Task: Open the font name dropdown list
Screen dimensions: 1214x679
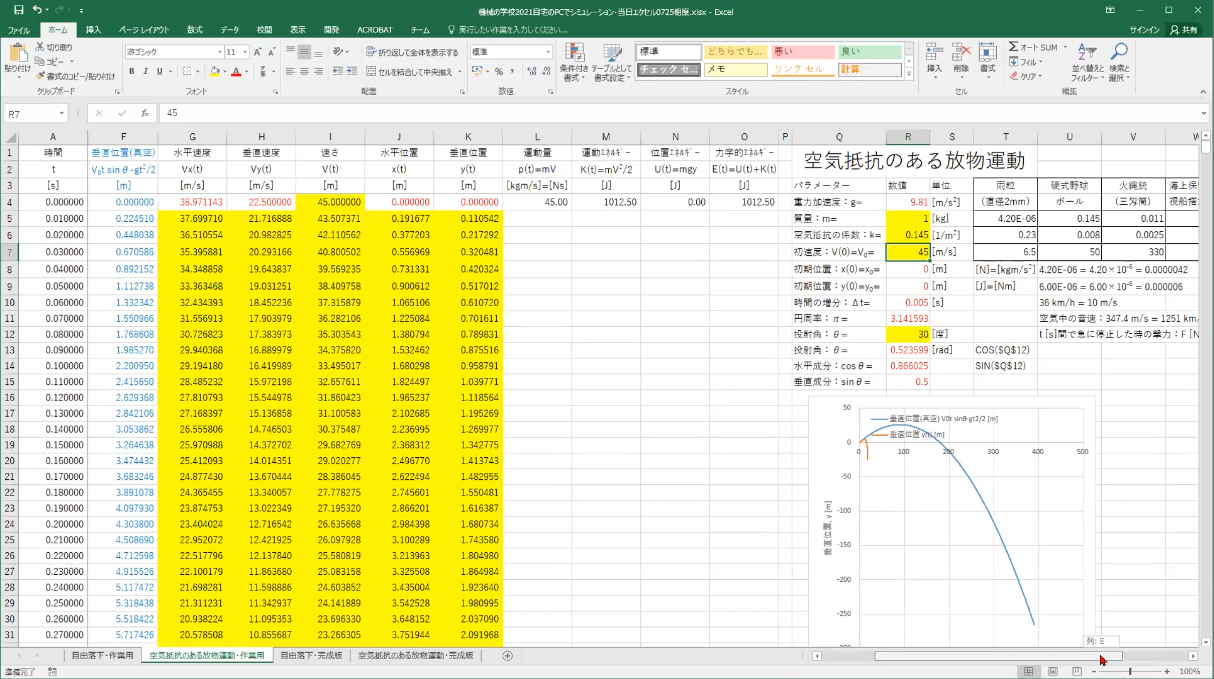Action: click(219, 52)
